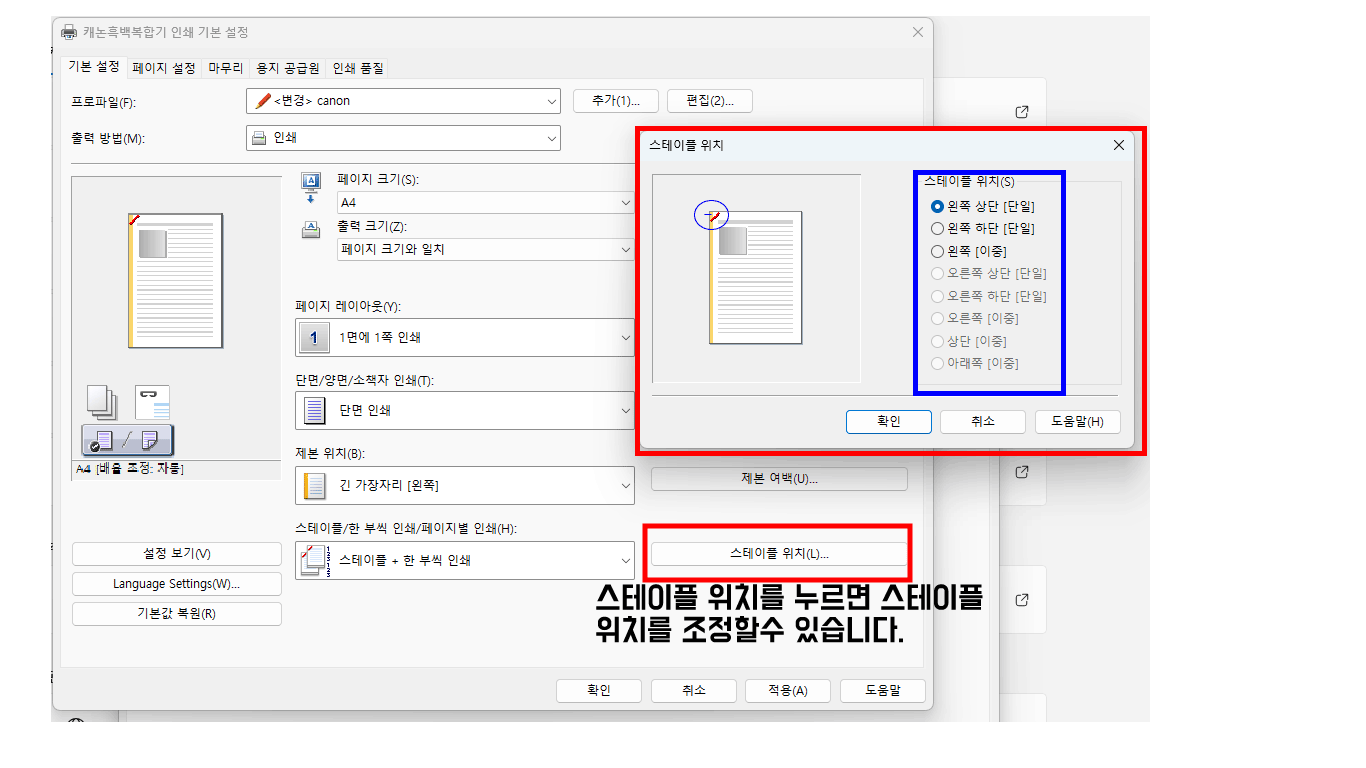The width and height of the screenshot is (1366, 768).
Task: Click the 1-page-per-sheet layout icon
Action: pyautogui.click(x=313, y=337)
